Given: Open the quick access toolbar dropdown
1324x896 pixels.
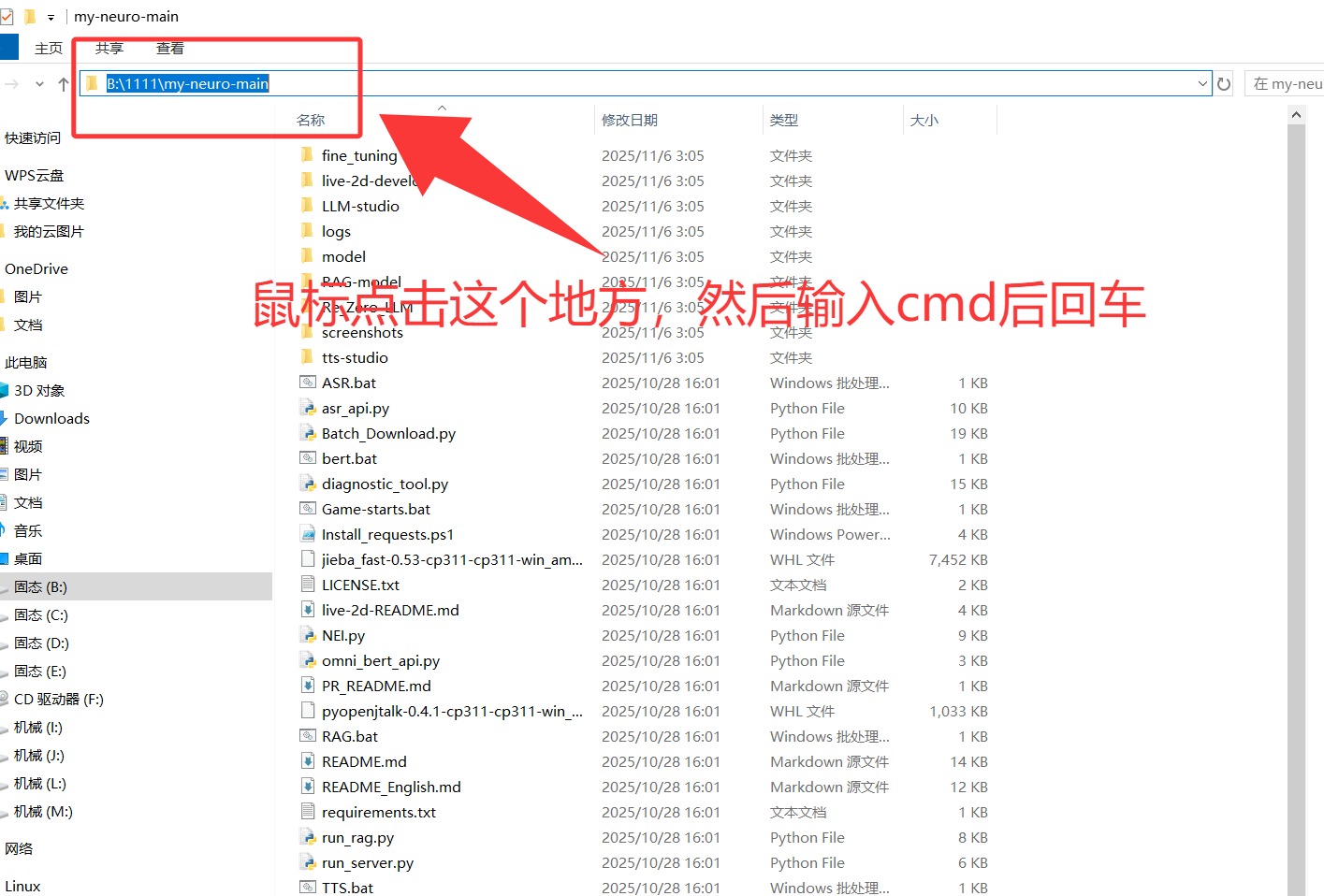Looking at the screenshot, I should (51, 17).
